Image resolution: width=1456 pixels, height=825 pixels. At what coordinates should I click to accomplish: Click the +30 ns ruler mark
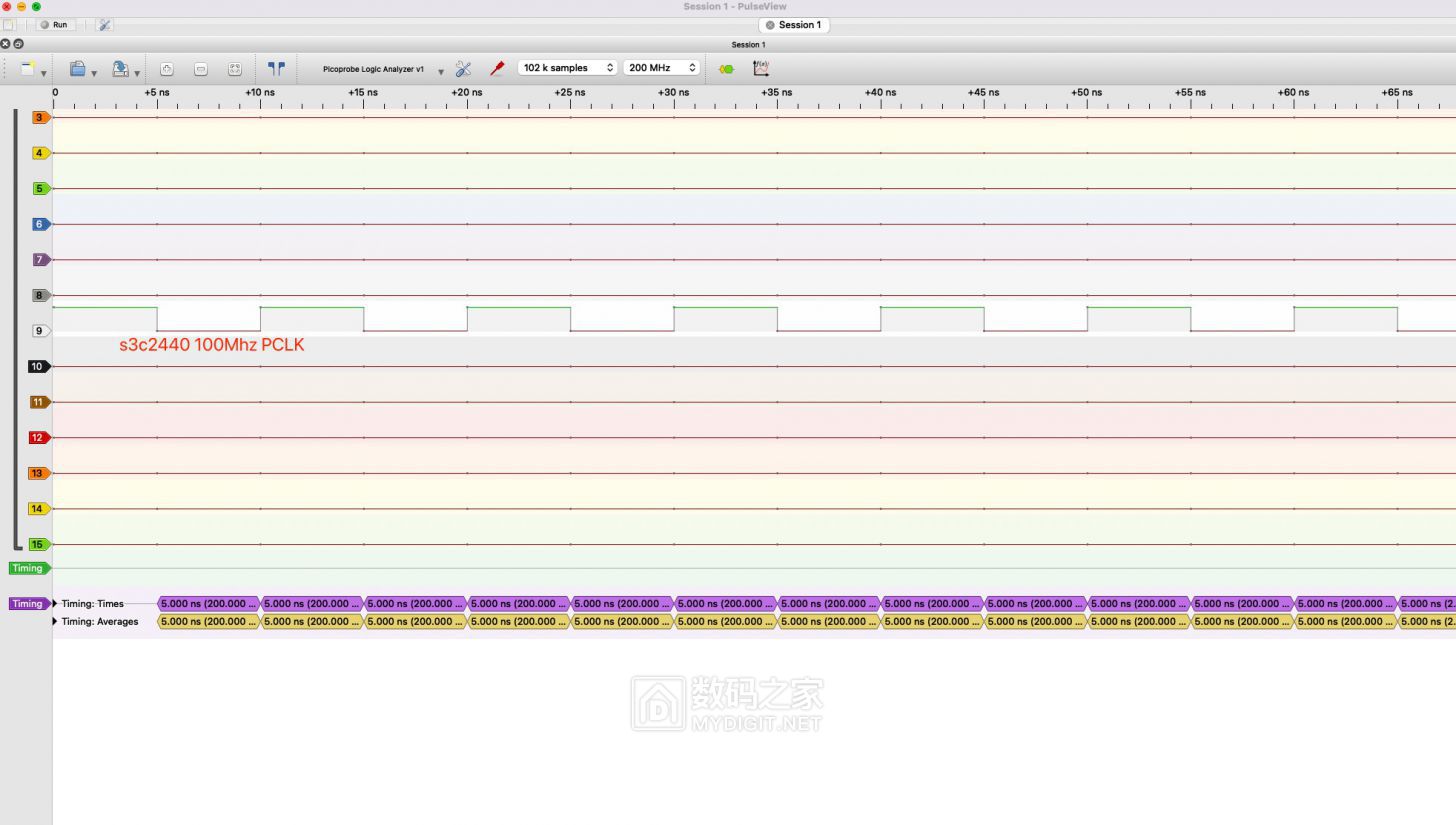click(673, 92)
